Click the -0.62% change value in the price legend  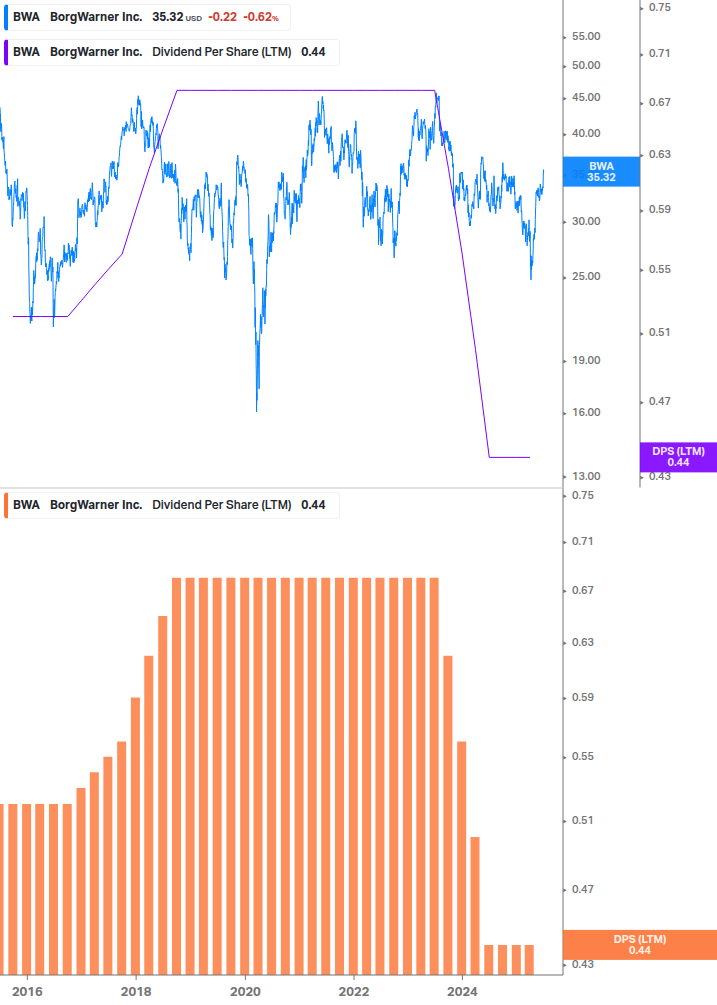(261, 17)
